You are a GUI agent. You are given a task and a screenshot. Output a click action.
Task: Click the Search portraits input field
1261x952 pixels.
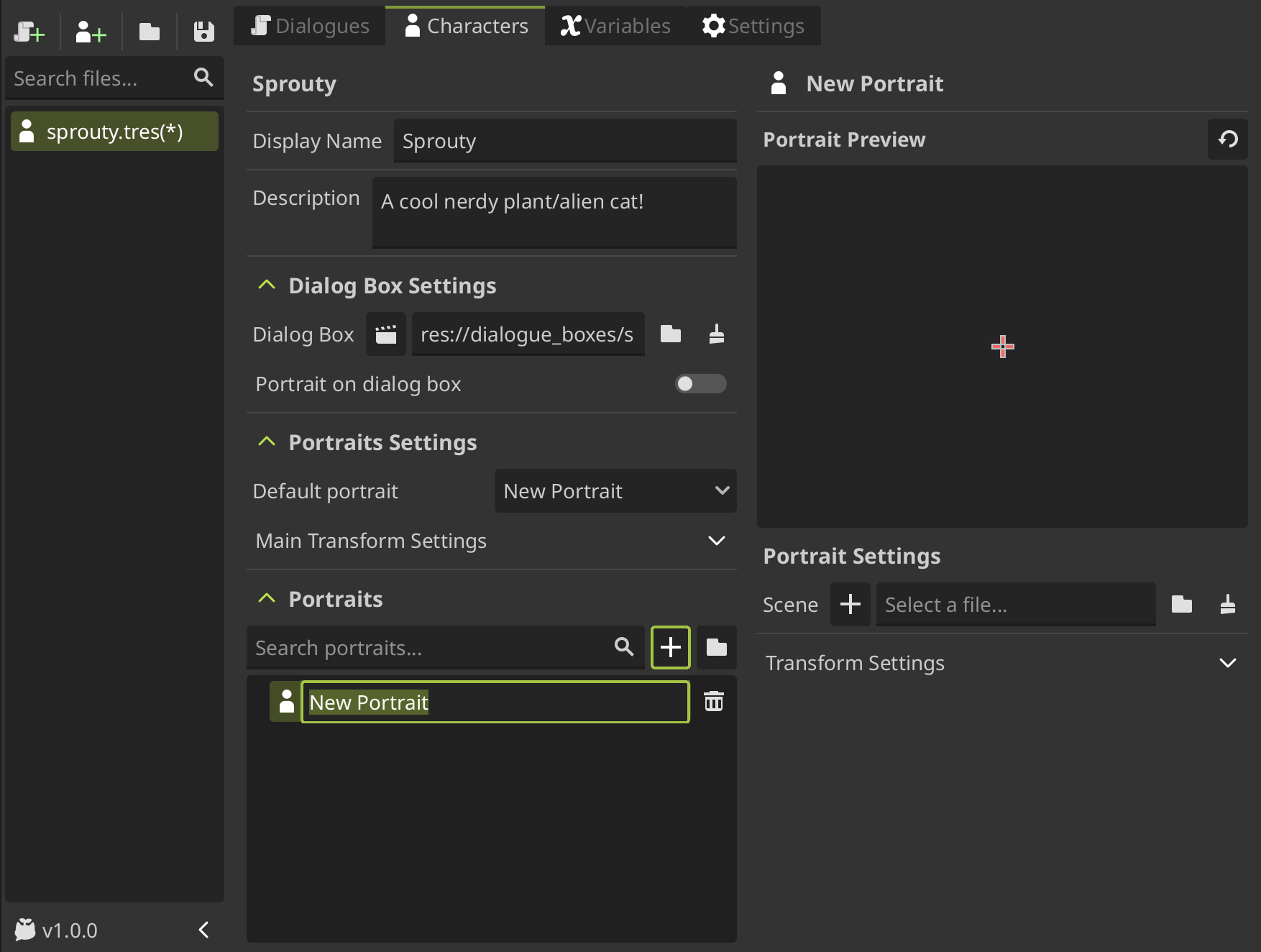click(x=431, y=648)
